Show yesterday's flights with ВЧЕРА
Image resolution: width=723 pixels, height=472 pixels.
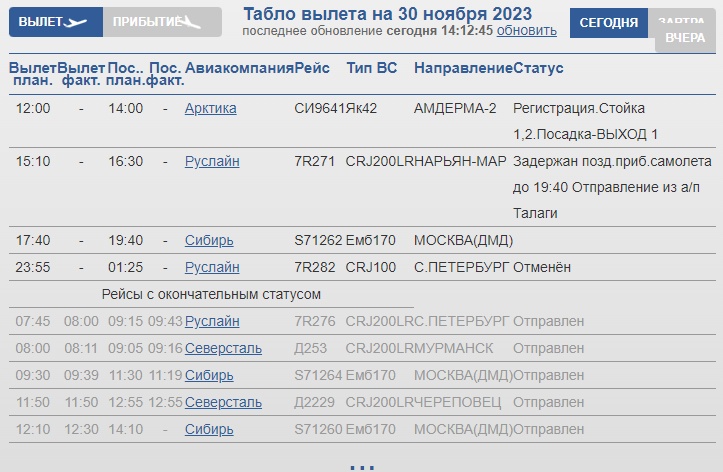686,38
